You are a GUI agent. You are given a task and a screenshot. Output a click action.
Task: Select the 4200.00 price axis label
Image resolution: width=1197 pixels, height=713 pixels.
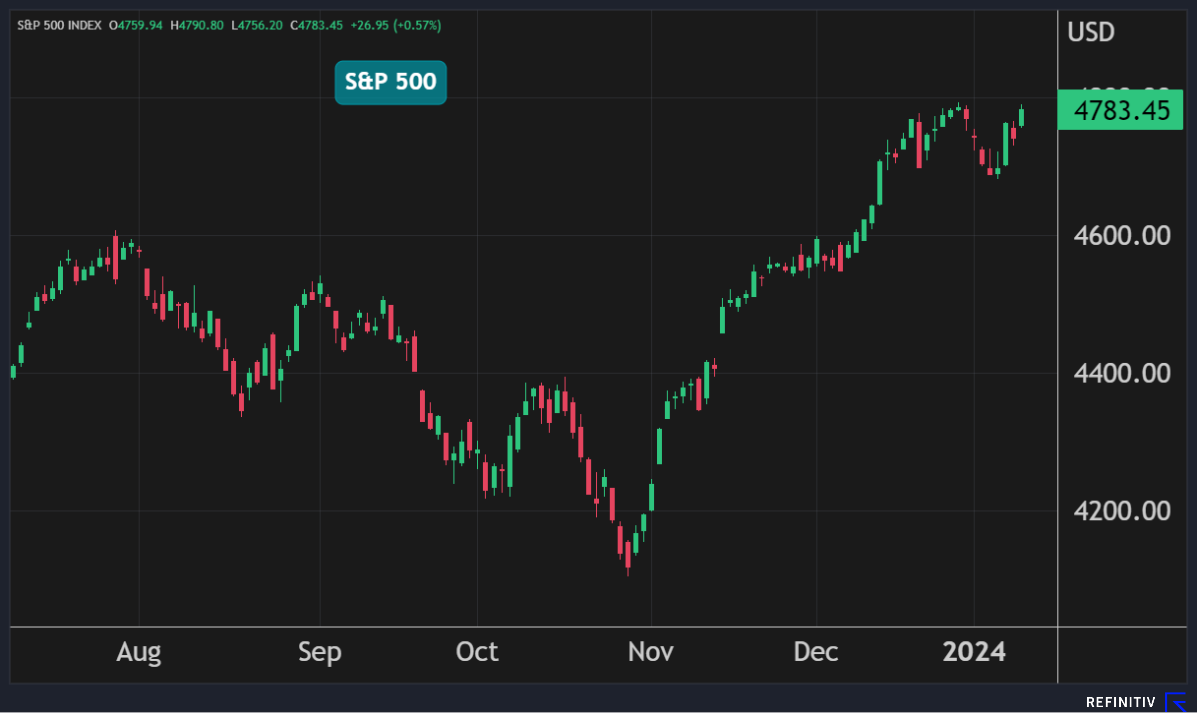coord(1120,511)
